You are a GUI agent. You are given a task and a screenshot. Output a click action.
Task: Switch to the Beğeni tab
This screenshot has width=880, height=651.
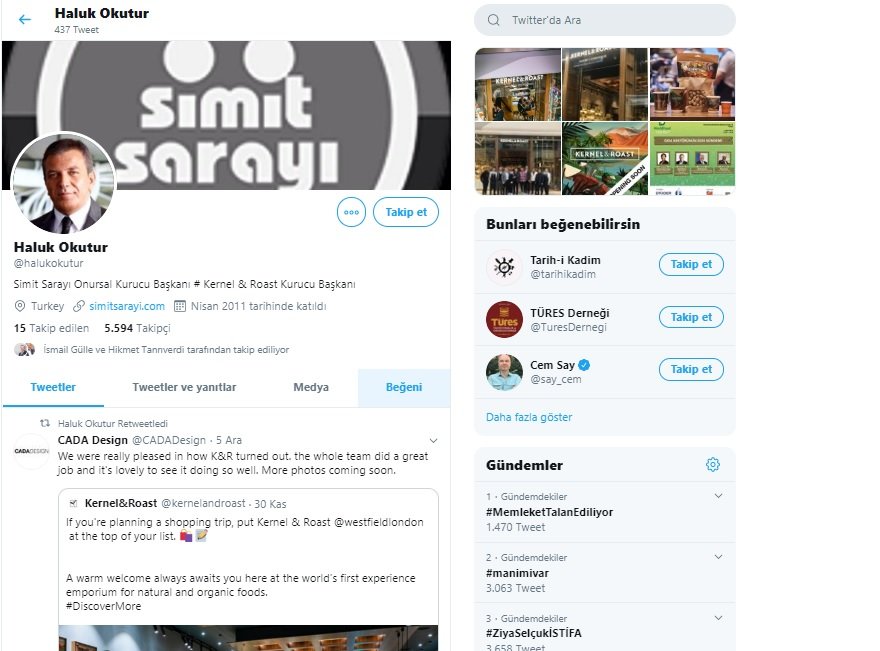tap(404, 387)
